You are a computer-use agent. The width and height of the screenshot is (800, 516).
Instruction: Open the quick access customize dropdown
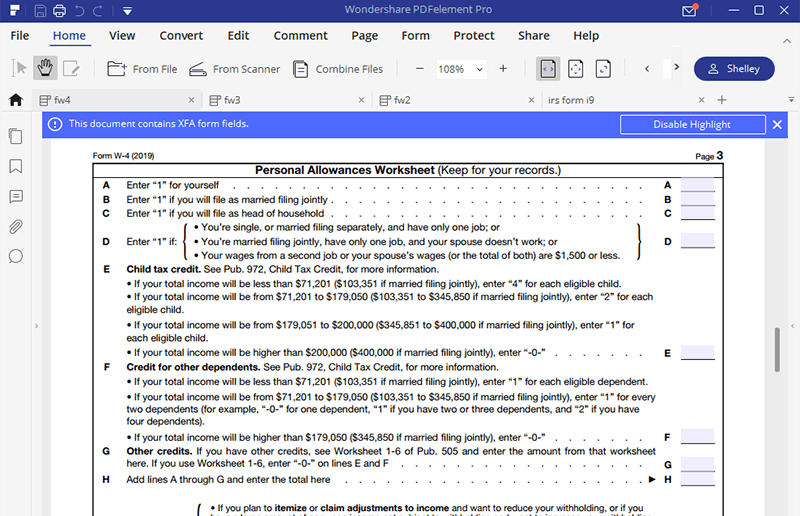point(128,11)
